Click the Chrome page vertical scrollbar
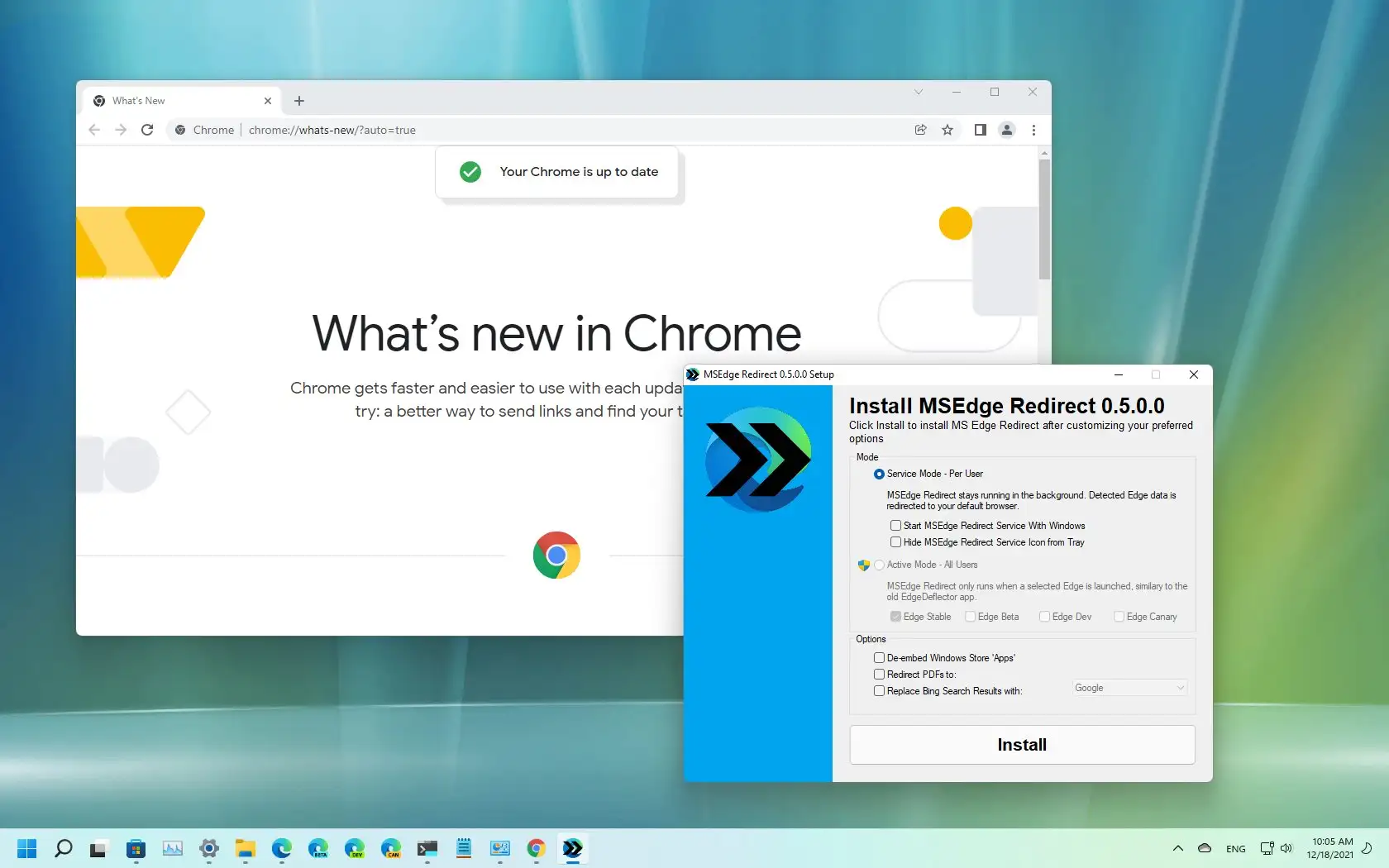This screenshot has height=868, width=1389. [x=1044, y=219]
